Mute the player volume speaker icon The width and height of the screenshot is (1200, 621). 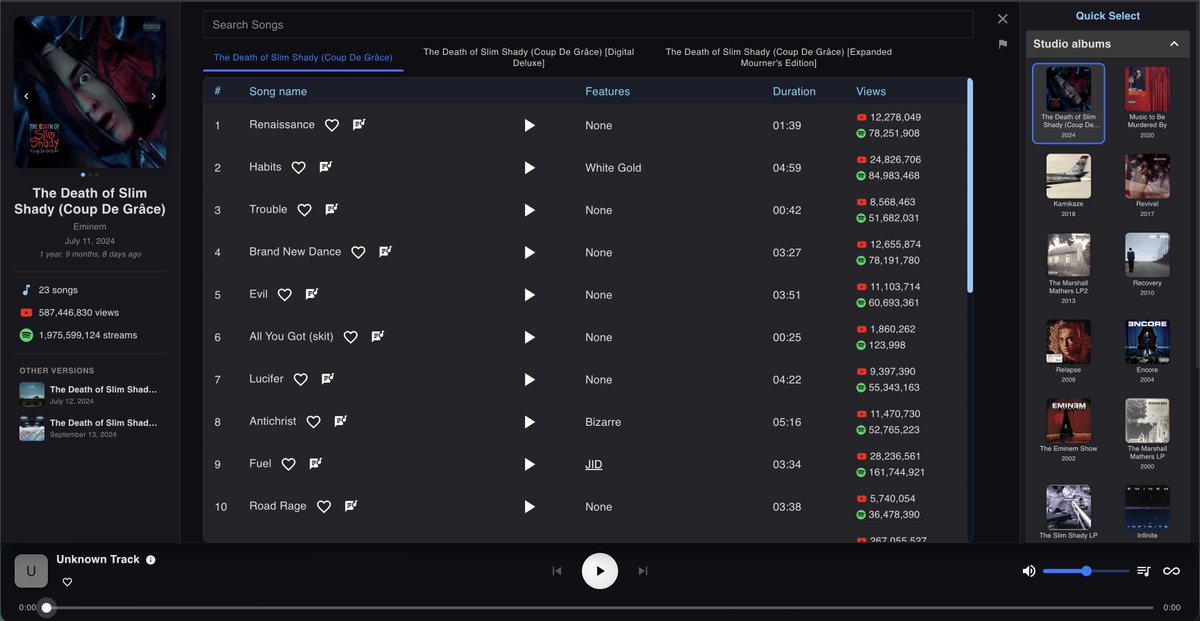point(1029,571)
